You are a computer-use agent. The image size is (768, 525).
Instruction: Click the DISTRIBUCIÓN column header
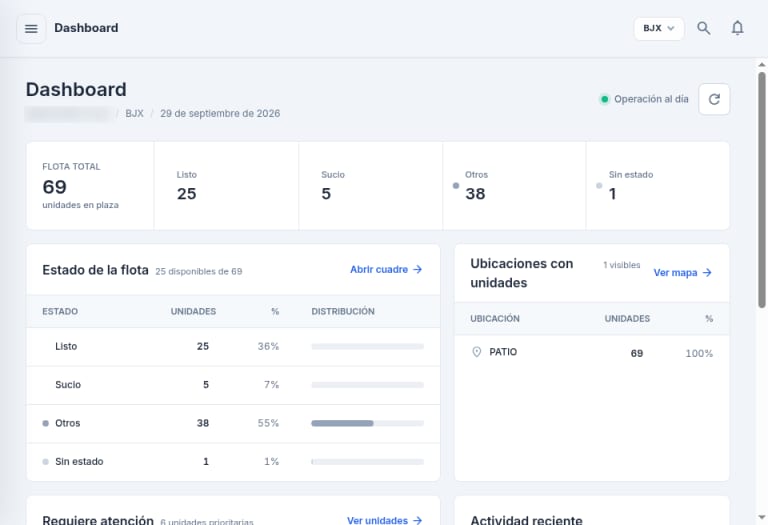(343, 311)
